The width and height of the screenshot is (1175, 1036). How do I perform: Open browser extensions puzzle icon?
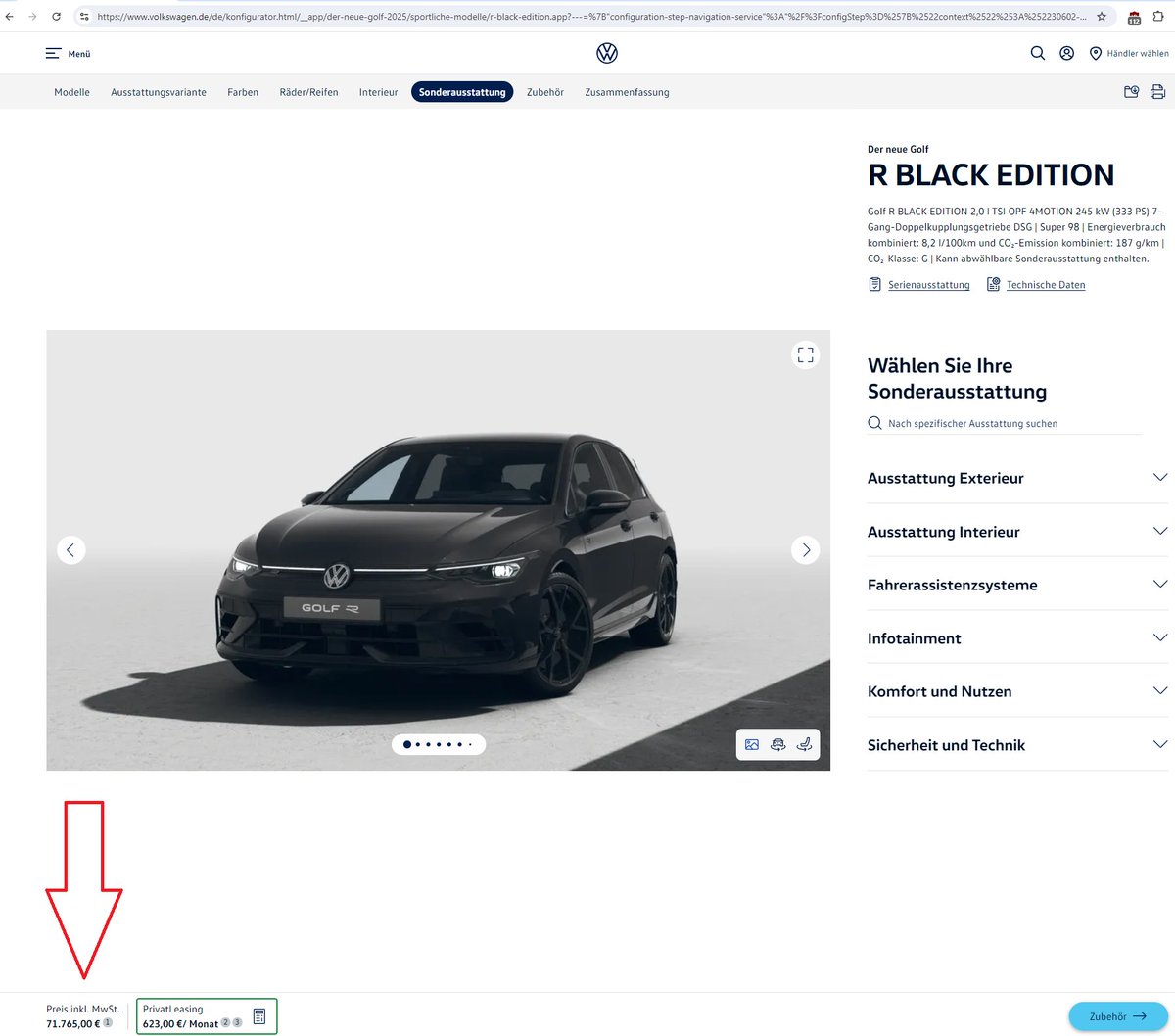pos(1158,17)
